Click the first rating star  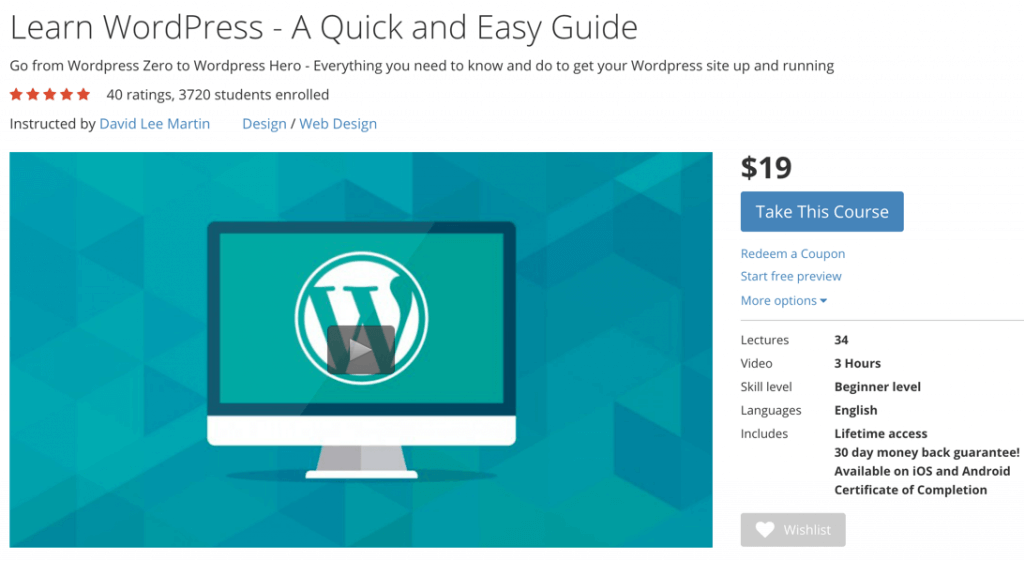pos(16,95)
